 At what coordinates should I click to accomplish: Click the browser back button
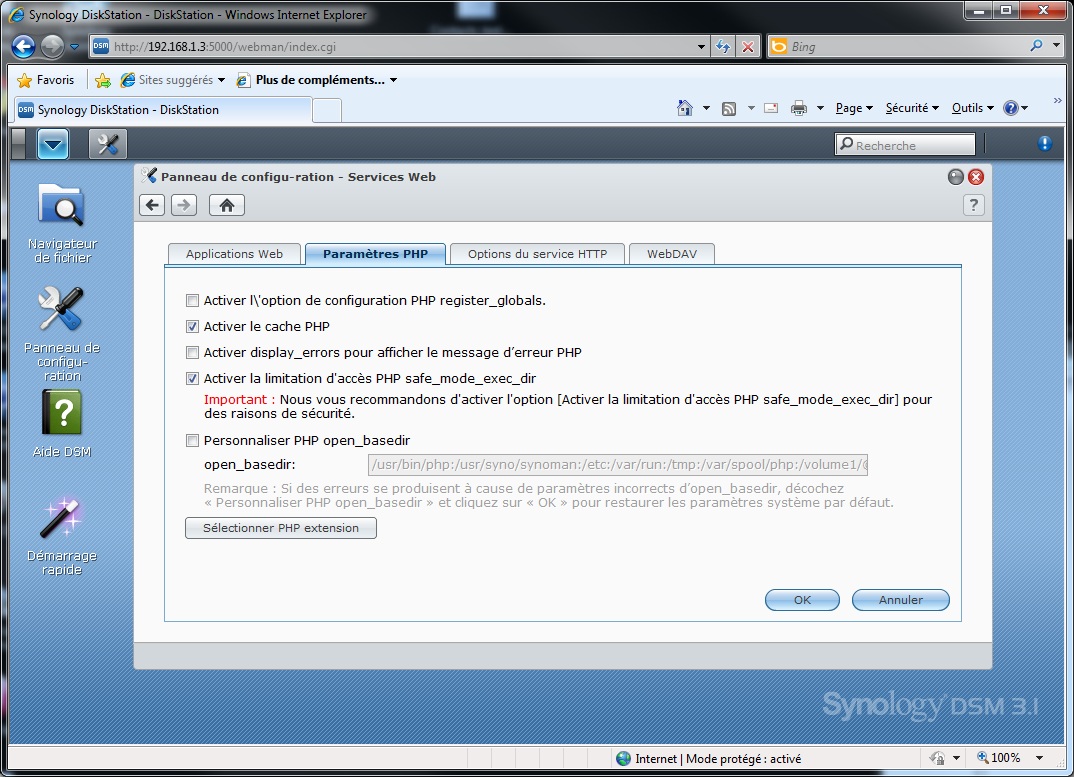(x=23, y=47)
